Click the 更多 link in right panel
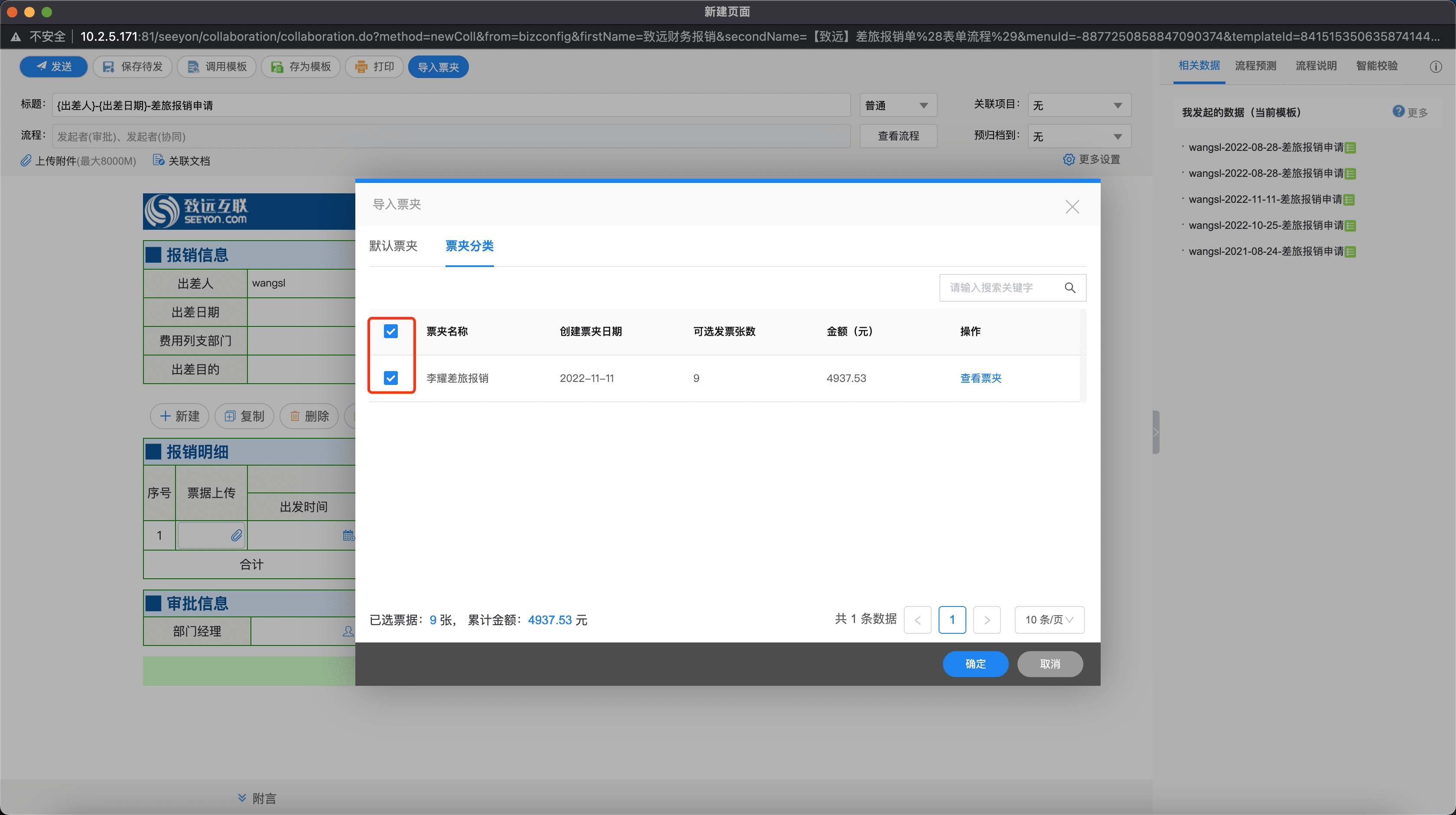The width and height of the screenshot is (1456, 815). click(x=1417, y=113)
